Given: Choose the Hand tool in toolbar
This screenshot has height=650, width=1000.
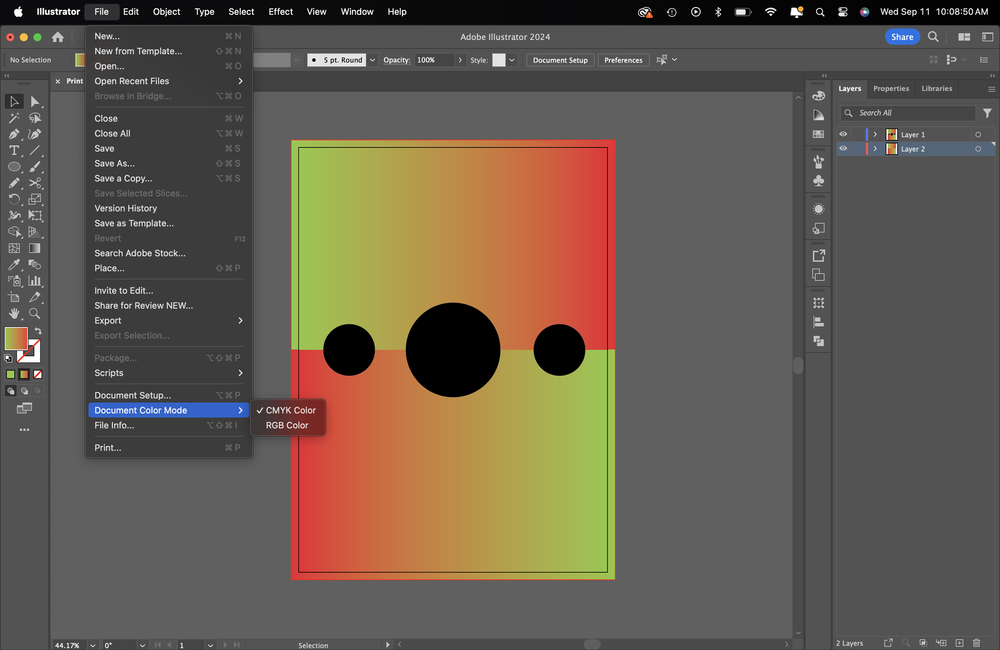Looking at the screenshot, I should pyautogui.click(x=14, y=314).
